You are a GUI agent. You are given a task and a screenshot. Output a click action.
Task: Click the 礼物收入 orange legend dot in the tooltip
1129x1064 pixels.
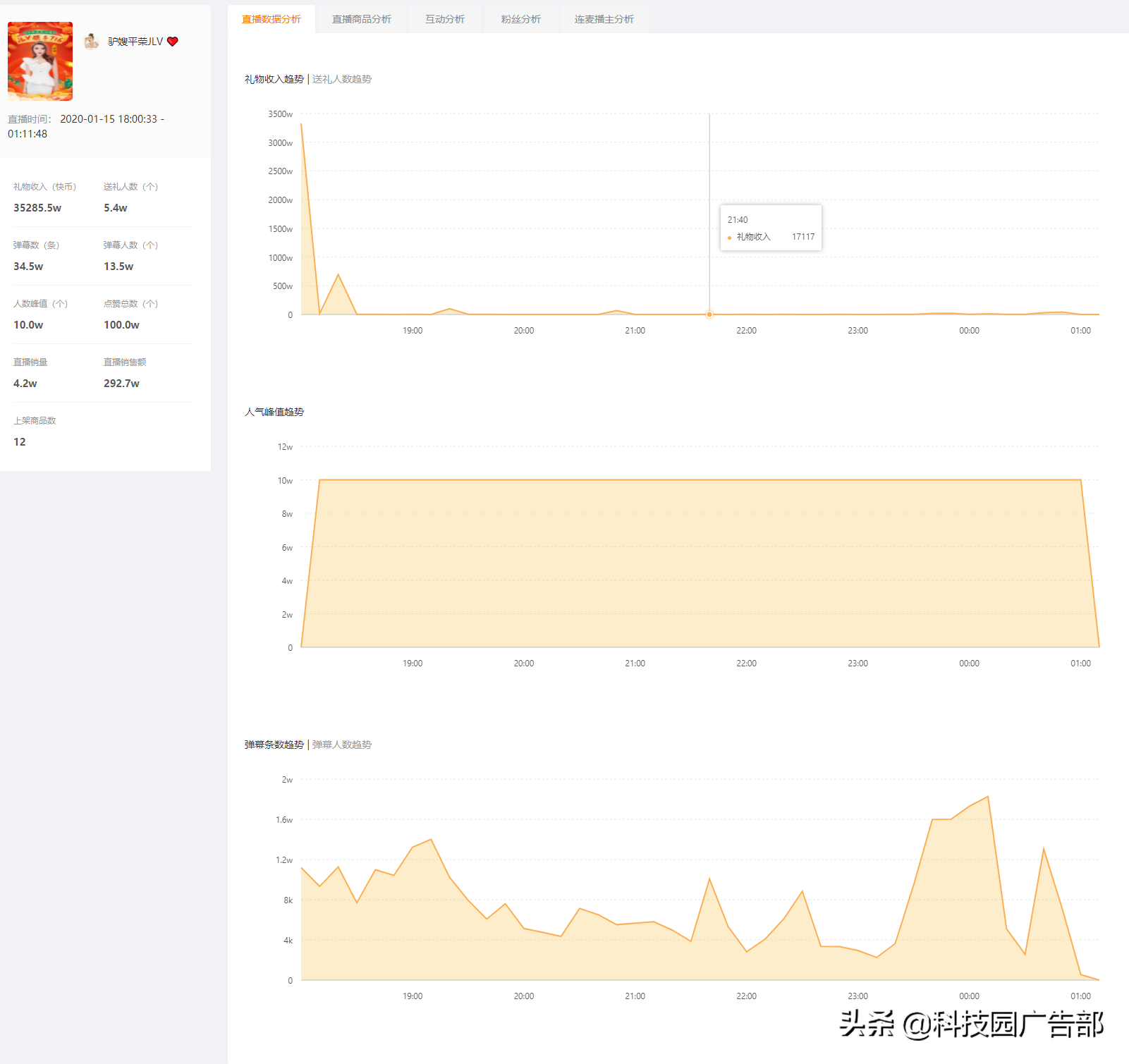(x=729, y=238)
